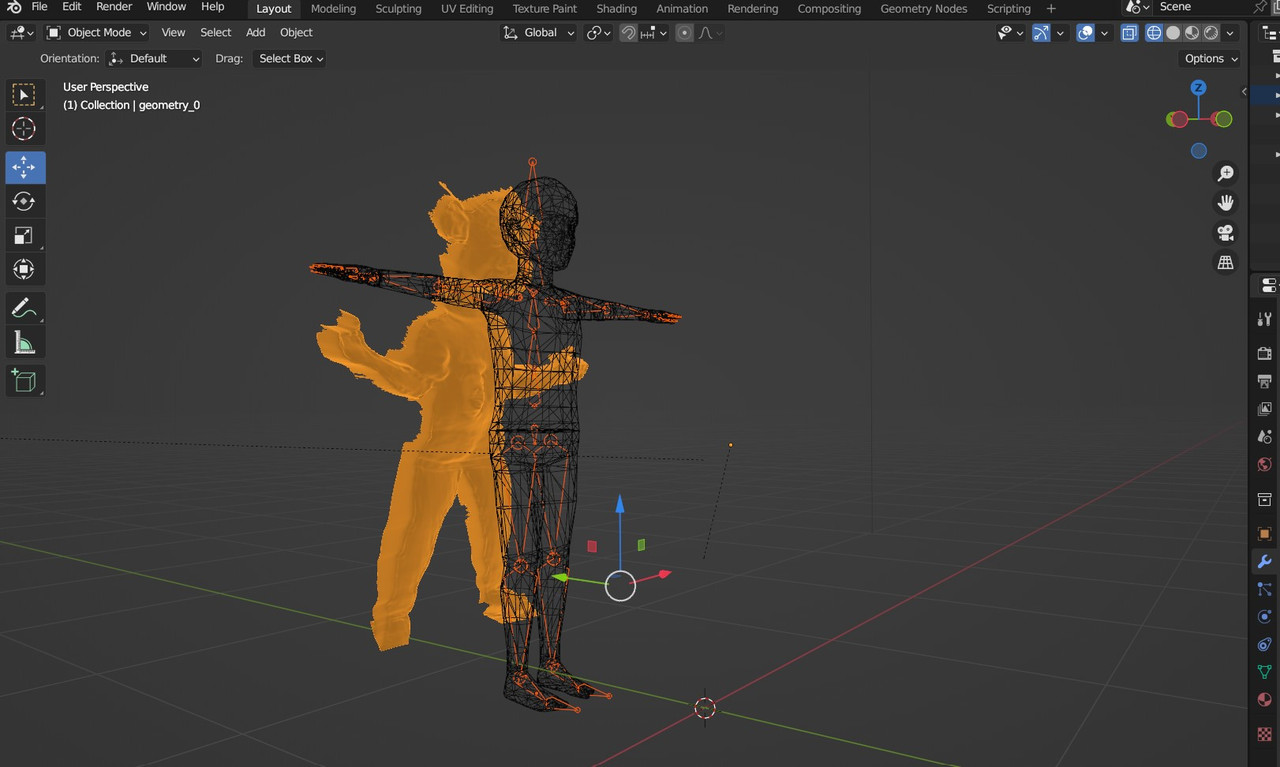The image size is (1280, 767).
Task: Select the Measure tool
Action: pyautogui.click(x=25, y=343)
